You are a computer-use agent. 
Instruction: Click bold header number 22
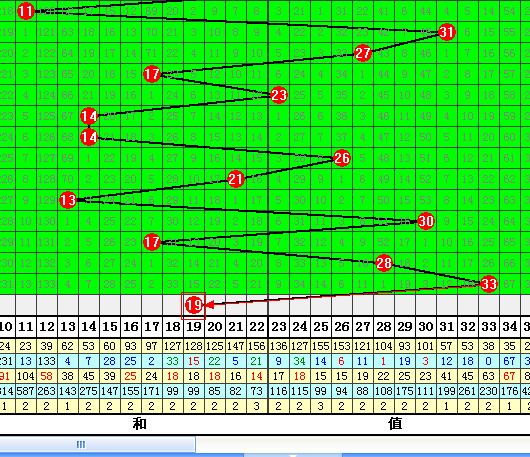coord(257,327)
